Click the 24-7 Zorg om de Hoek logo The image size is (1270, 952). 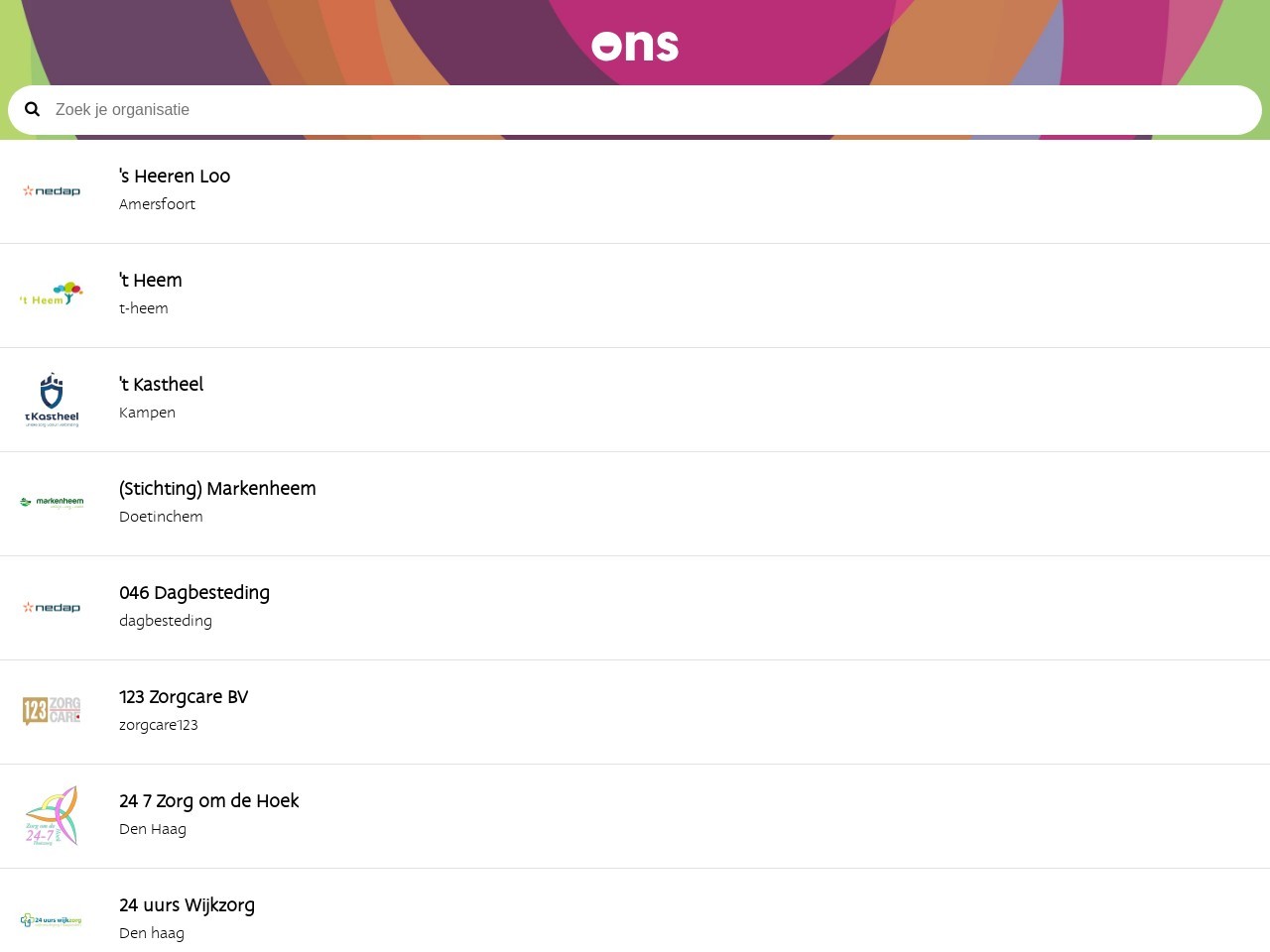click(x=52, y=816)
